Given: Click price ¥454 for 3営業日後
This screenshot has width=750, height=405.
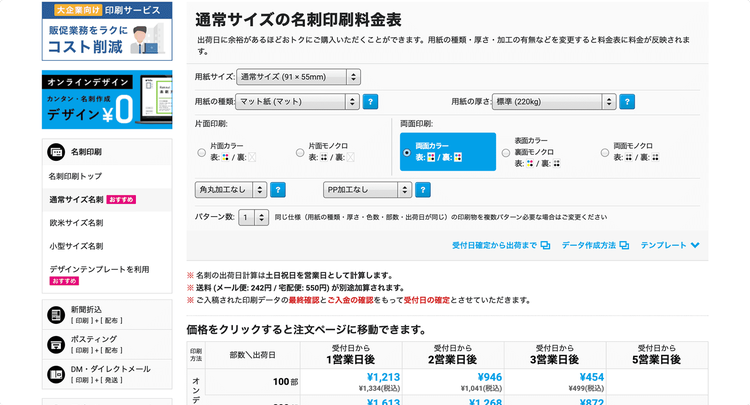Looking at the screenshot, I should (x=592, y=377).
